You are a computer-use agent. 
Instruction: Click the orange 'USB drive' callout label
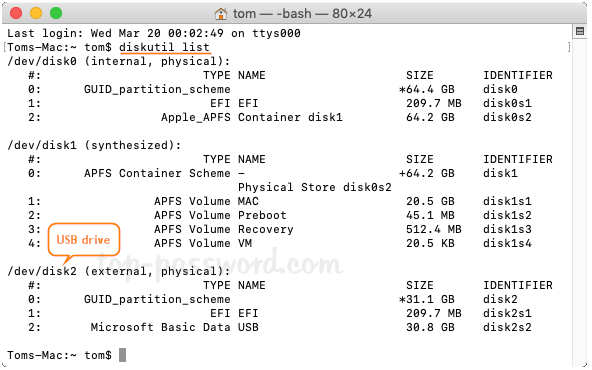tap(83, 239)
